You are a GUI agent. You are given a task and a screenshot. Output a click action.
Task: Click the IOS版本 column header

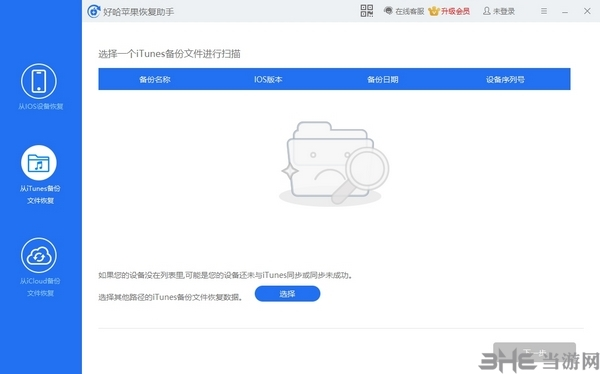point(268,80)
